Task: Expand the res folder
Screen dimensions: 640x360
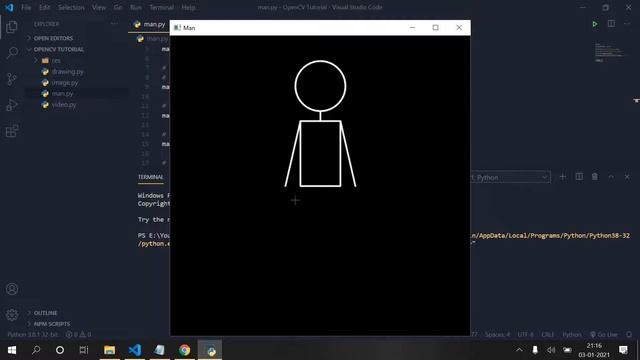Action: click(x=56, y=60)
